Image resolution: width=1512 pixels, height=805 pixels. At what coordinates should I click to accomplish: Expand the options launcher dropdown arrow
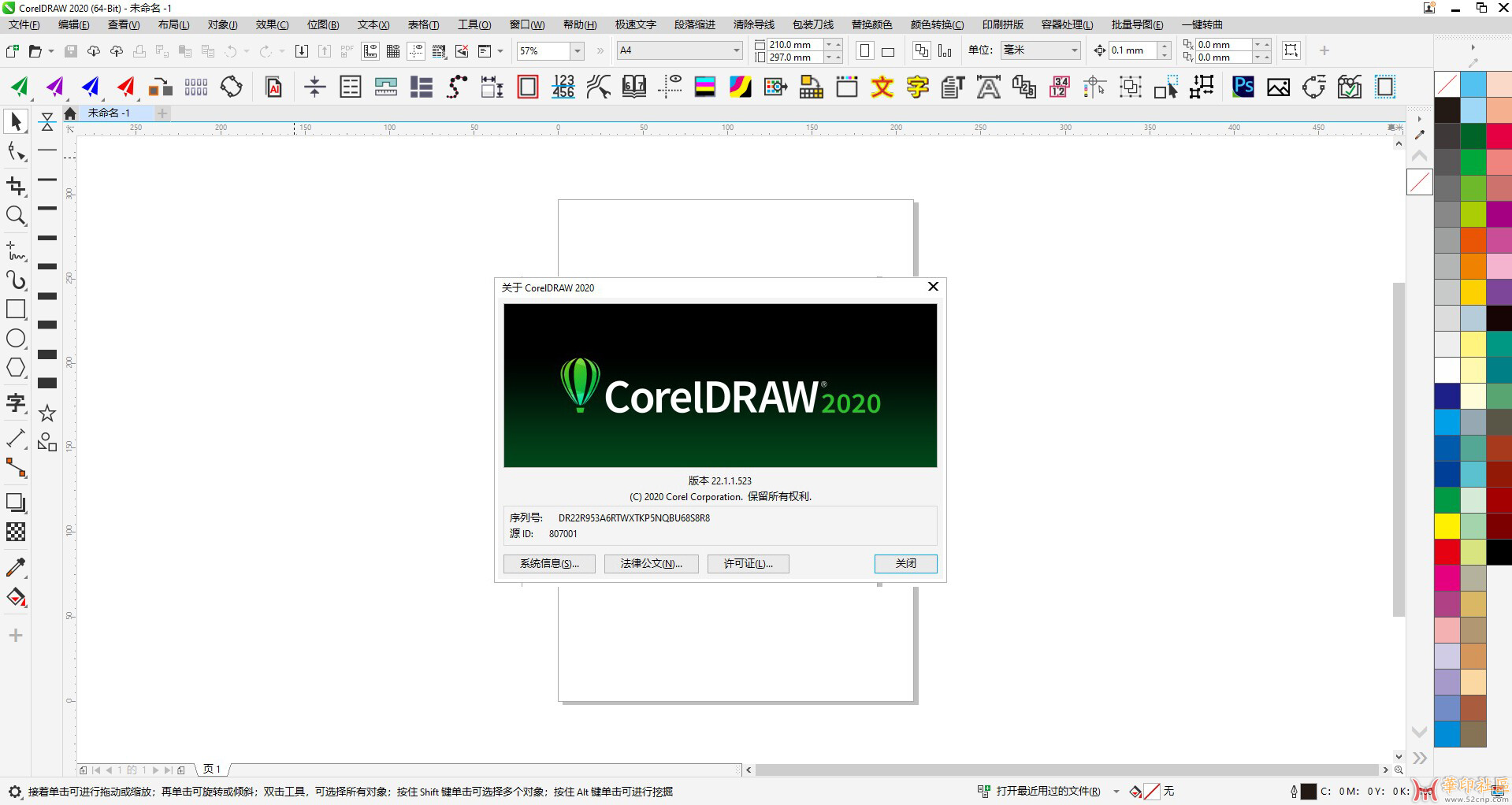click(x=500, y=51)
